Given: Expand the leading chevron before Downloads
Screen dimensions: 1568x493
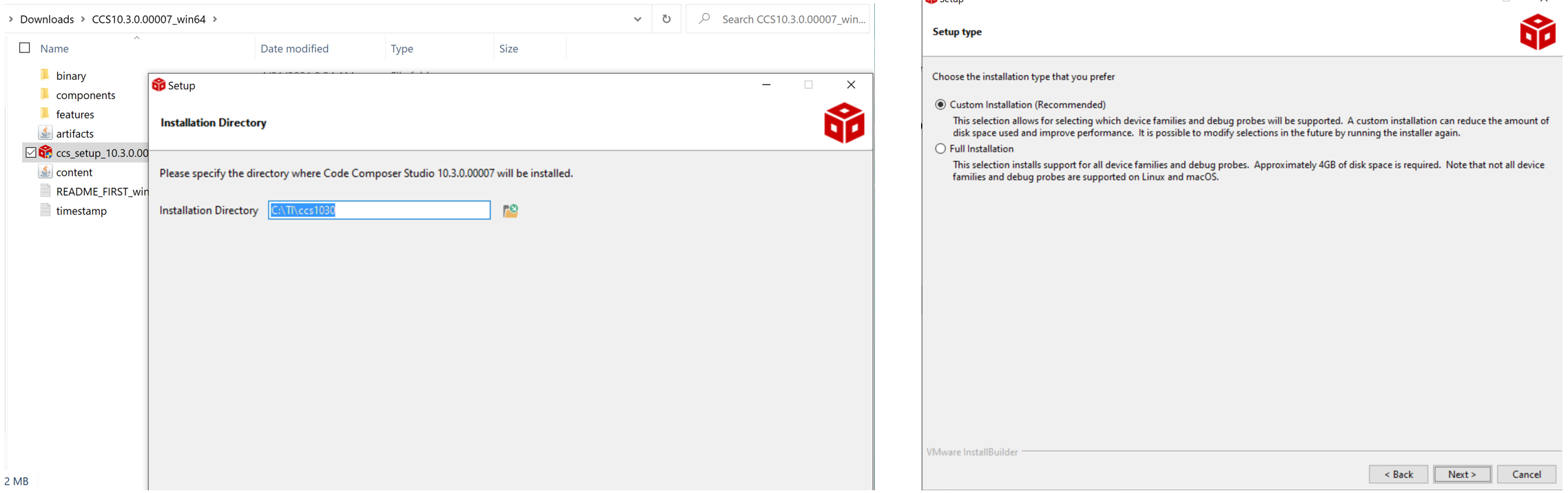Looking at the screenshot, I should click(x=10, y=19).
